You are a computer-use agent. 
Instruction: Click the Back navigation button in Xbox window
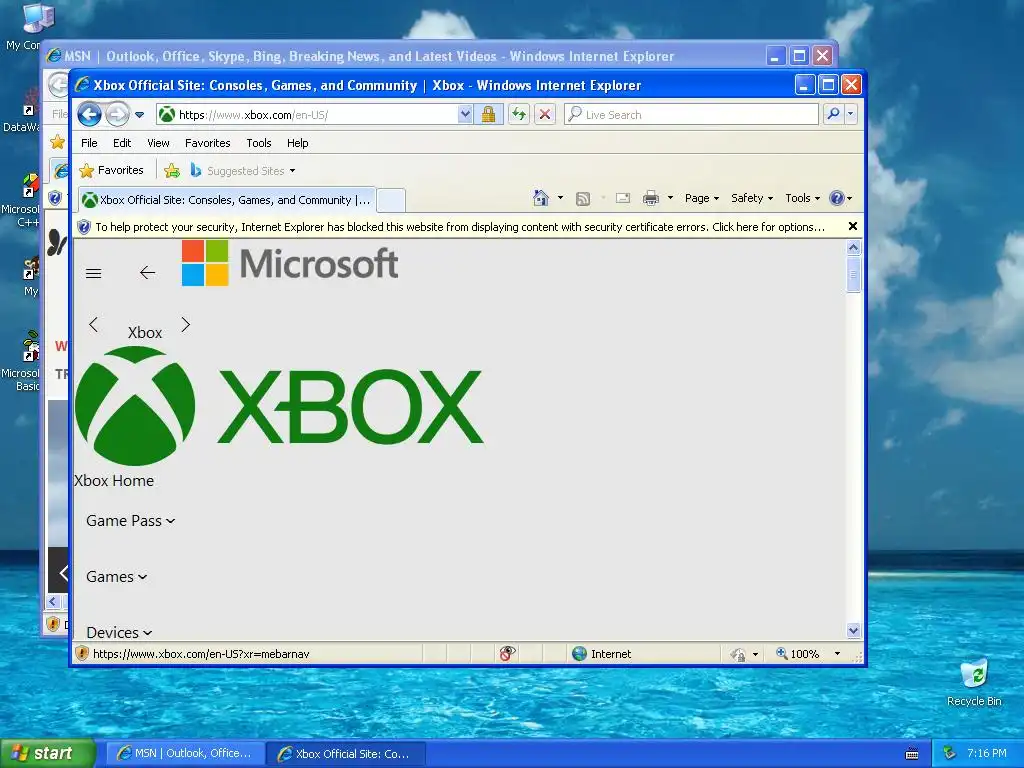tap(89, 115)
